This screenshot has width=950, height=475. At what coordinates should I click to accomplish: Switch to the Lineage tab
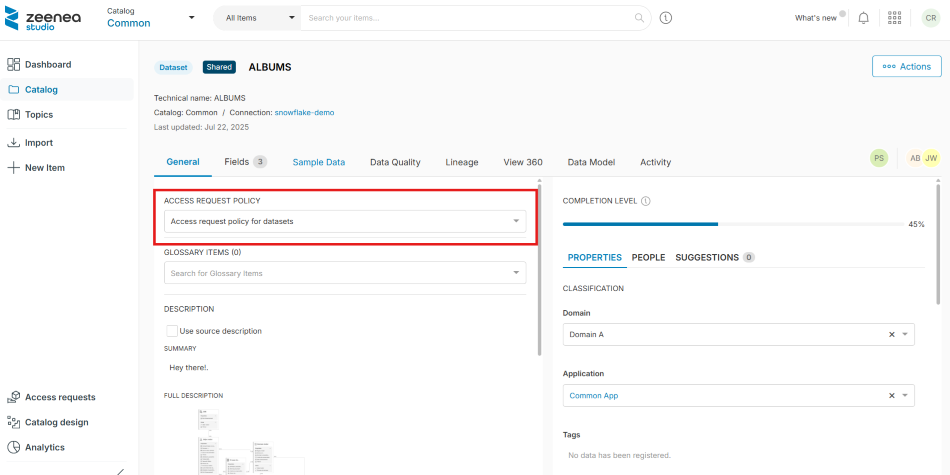[x=461, y=162]
